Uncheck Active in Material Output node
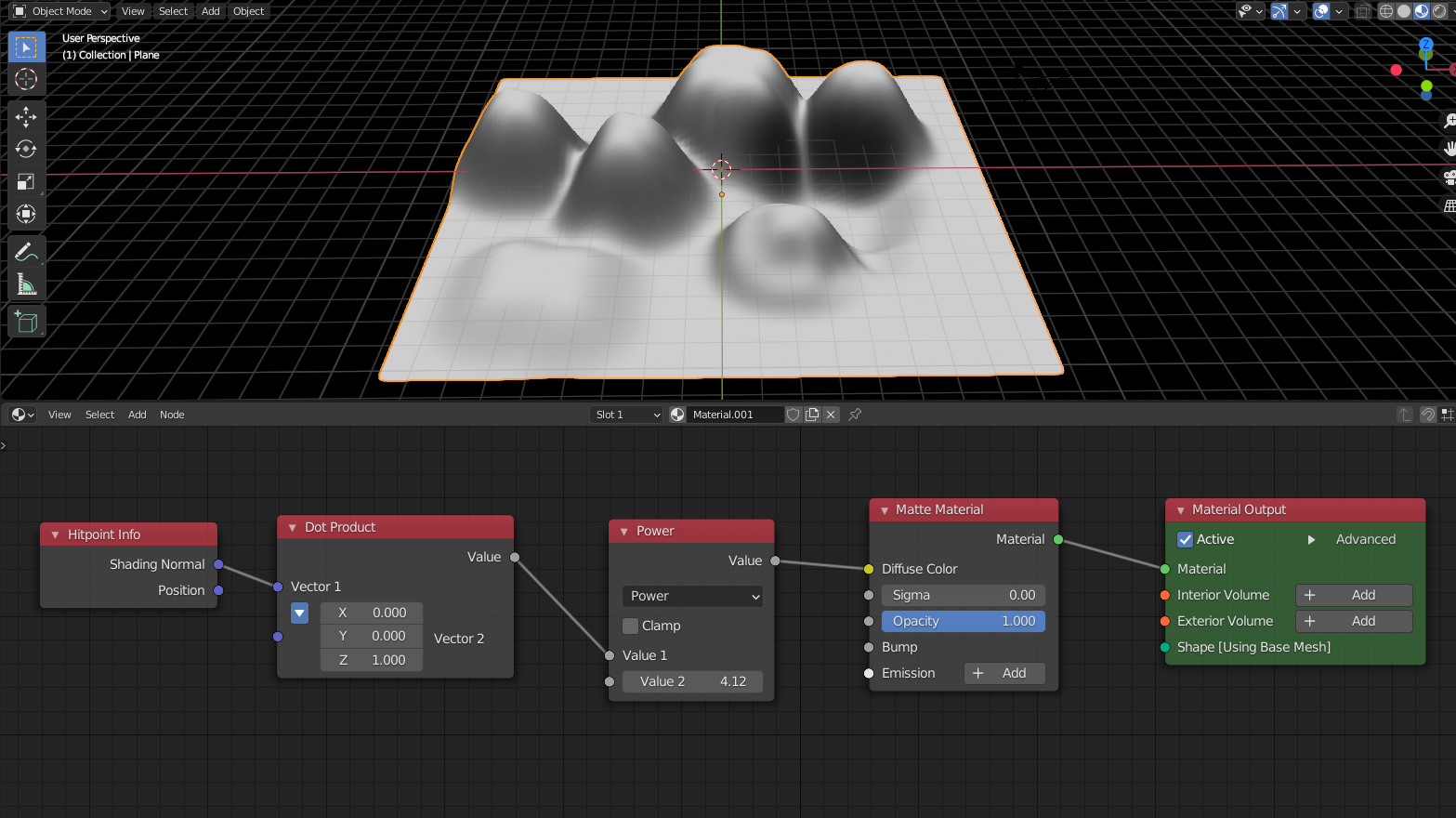The image size is (1456, 818). [x=1186, y=539]
